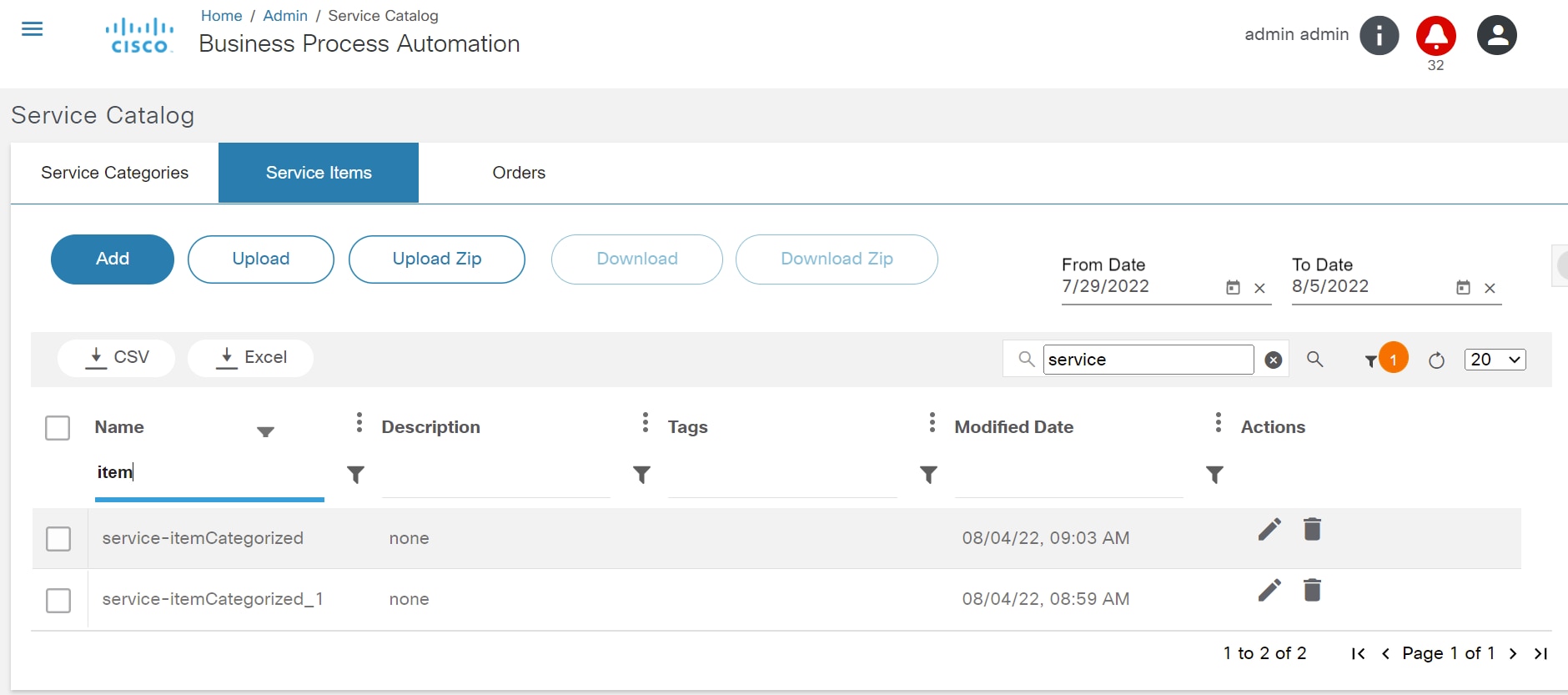Open the Description column menu
Viewport: 1568px width, 695px height.
[x=645, y=423]
